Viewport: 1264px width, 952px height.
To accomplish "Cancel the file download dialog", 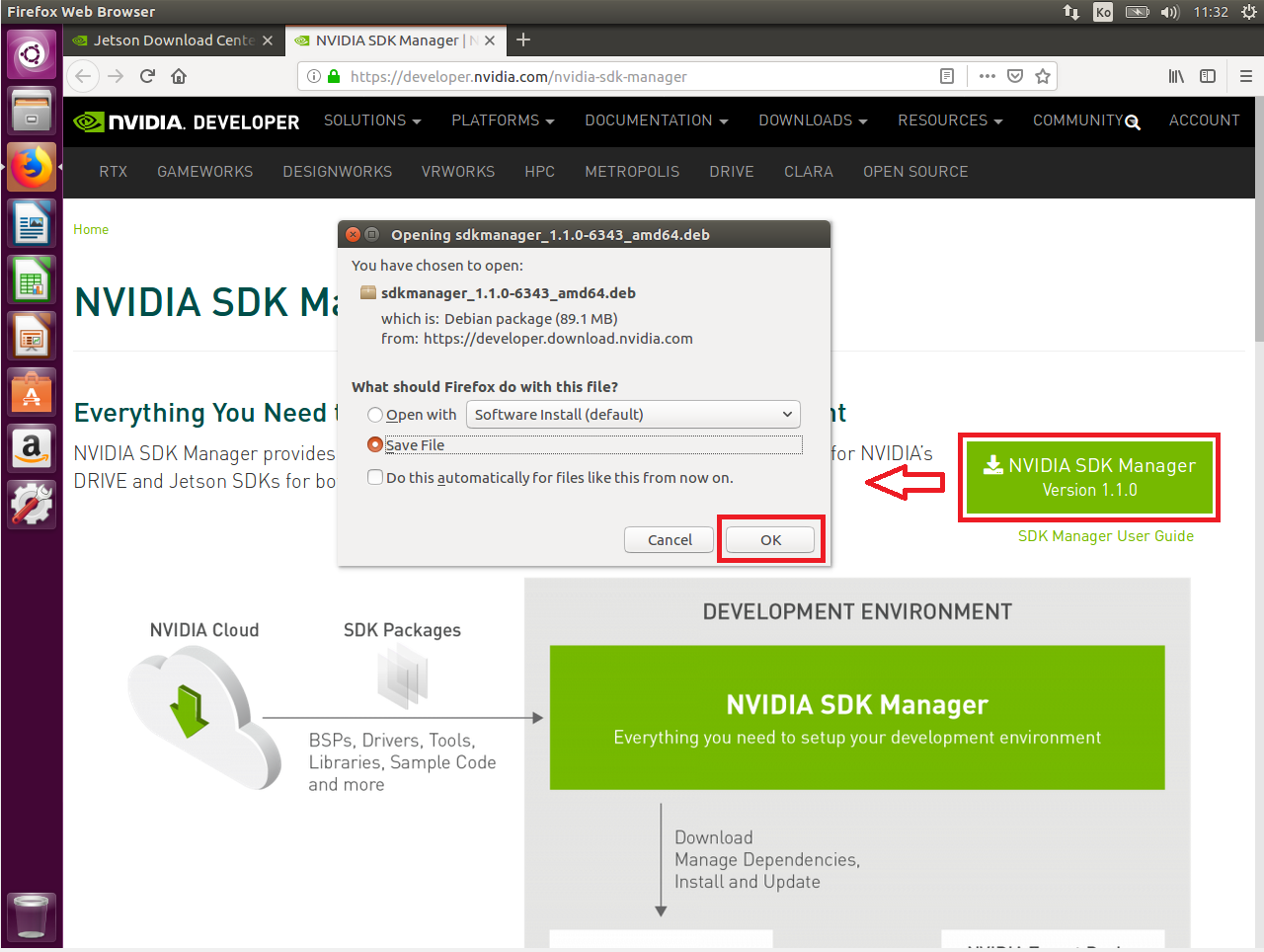I will point(670,540).
